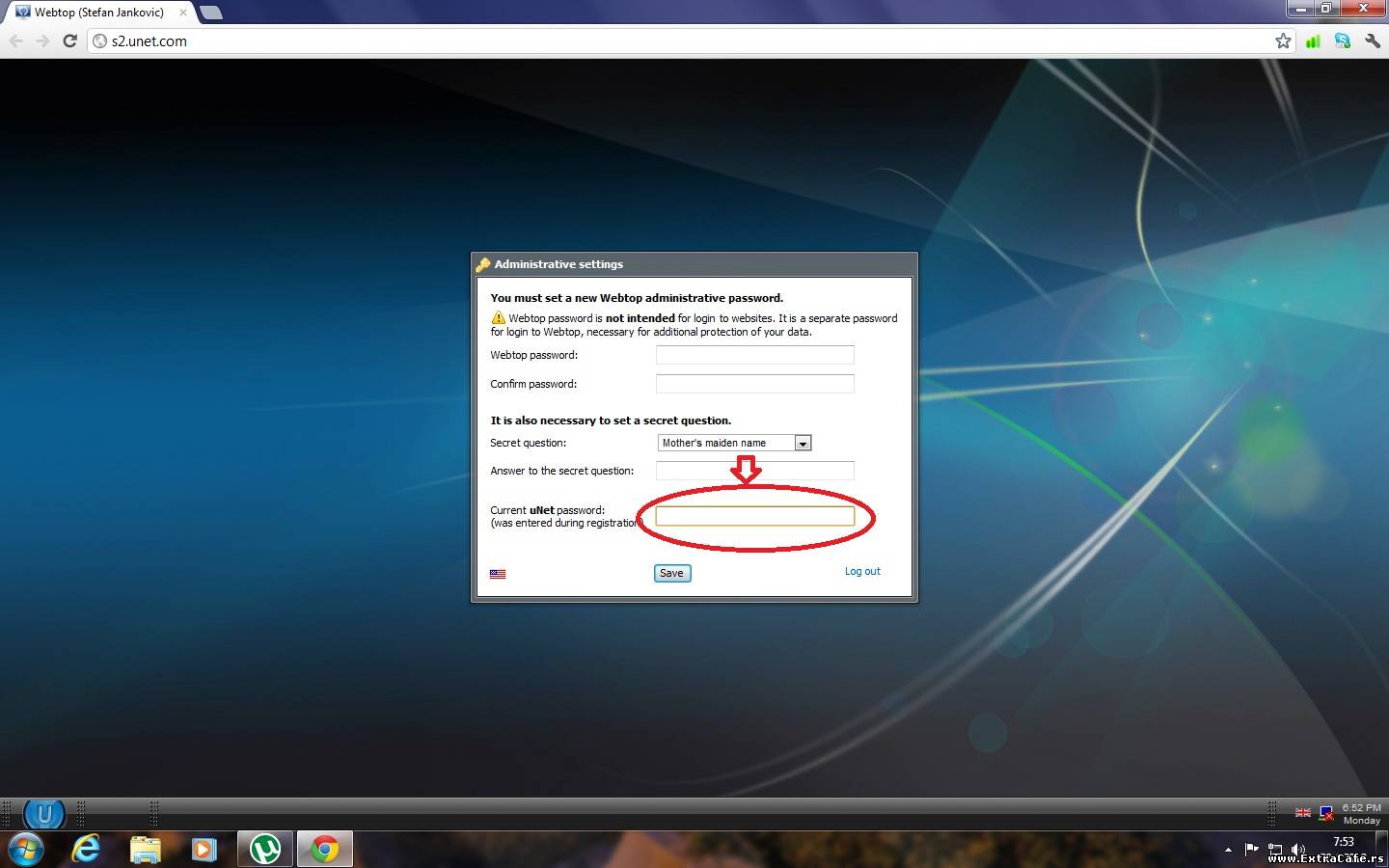Bookmark this page with the star icon
1389x868 pixels.
[x=1283, y=41]
